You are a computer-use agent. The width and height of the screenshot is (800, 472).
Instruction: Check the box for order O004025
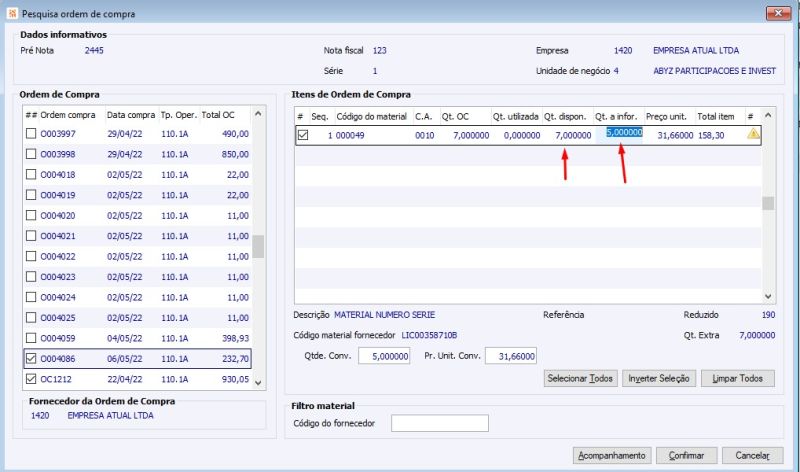click(31, 317)
